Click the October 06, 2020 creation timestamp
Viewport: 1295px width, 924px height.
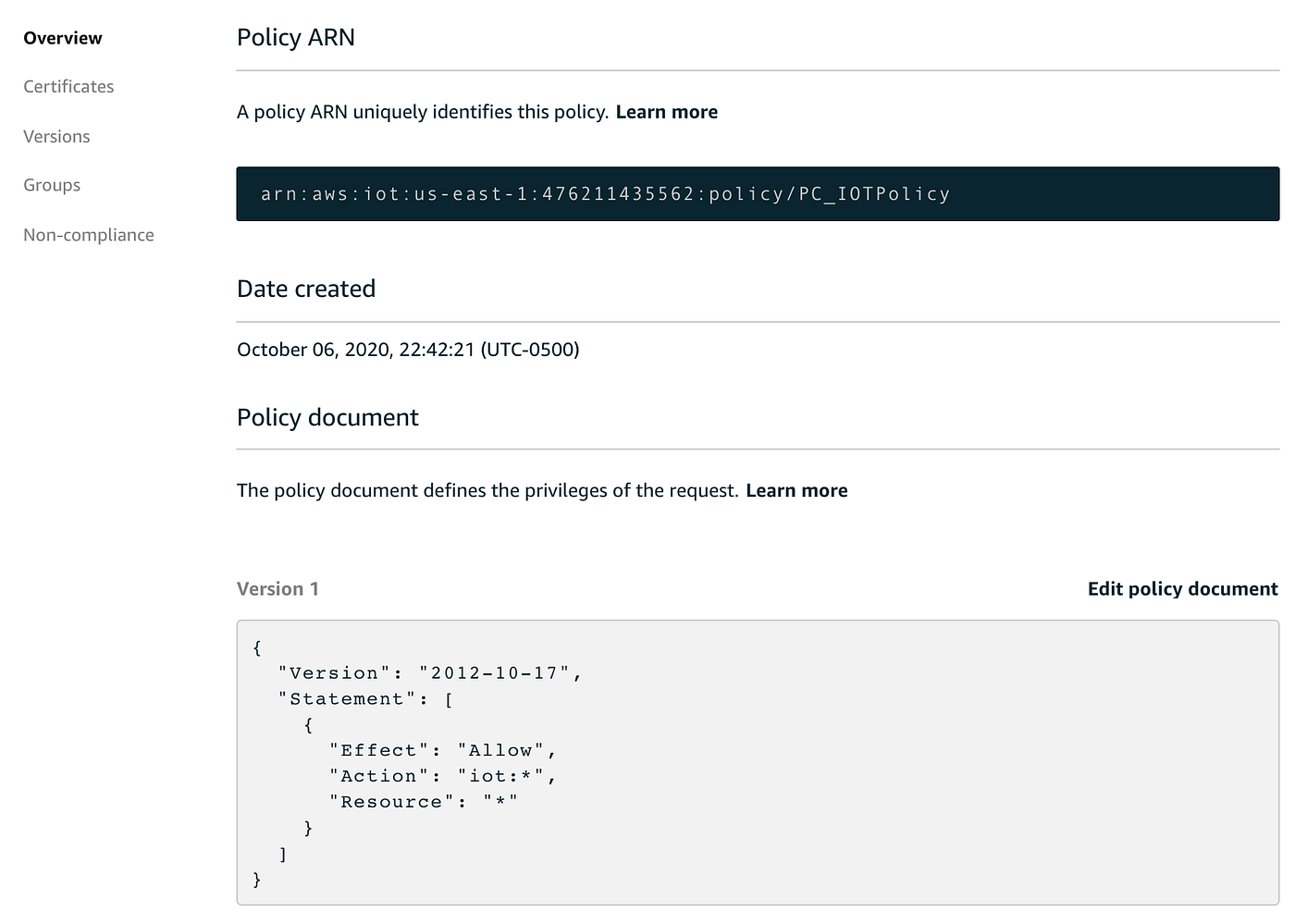(x=408, y=350)
